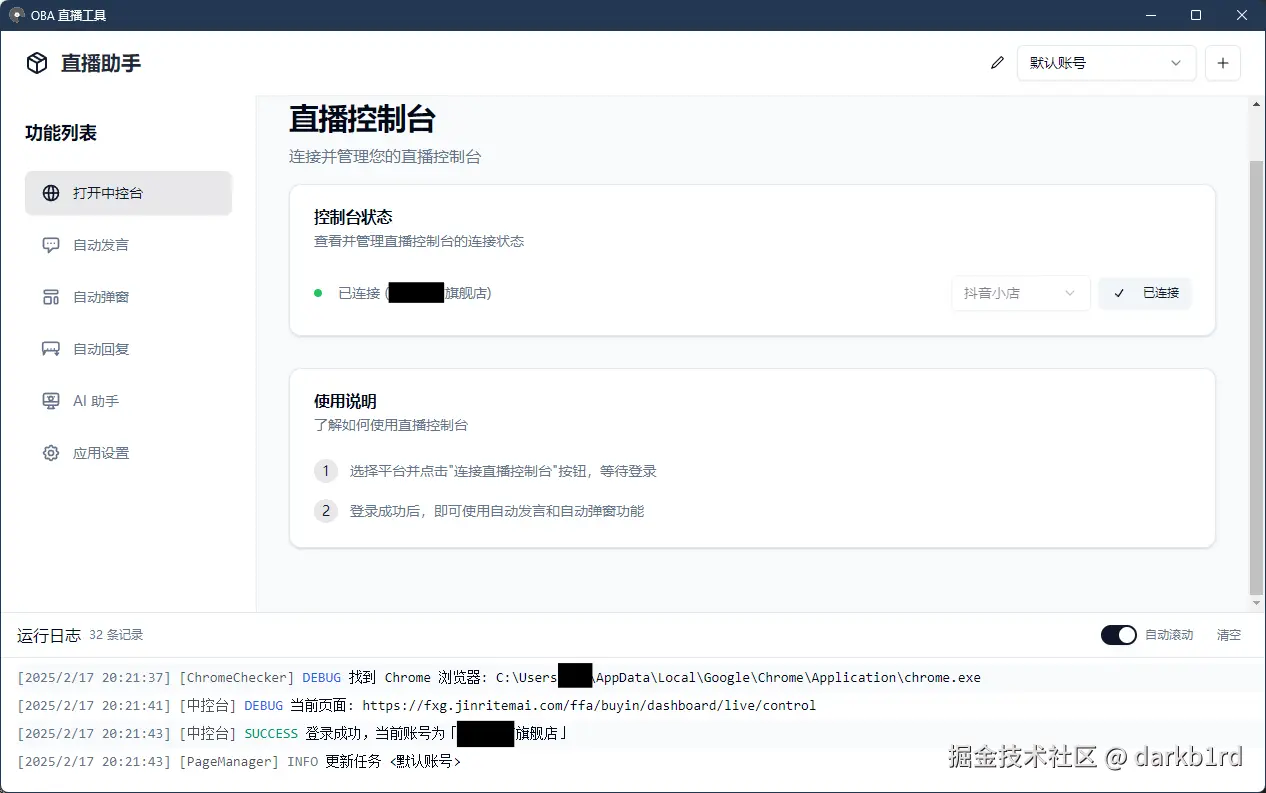Click the OBA app icon in title bar
This screenshot has width=1266, height=793.
point(16,15)
